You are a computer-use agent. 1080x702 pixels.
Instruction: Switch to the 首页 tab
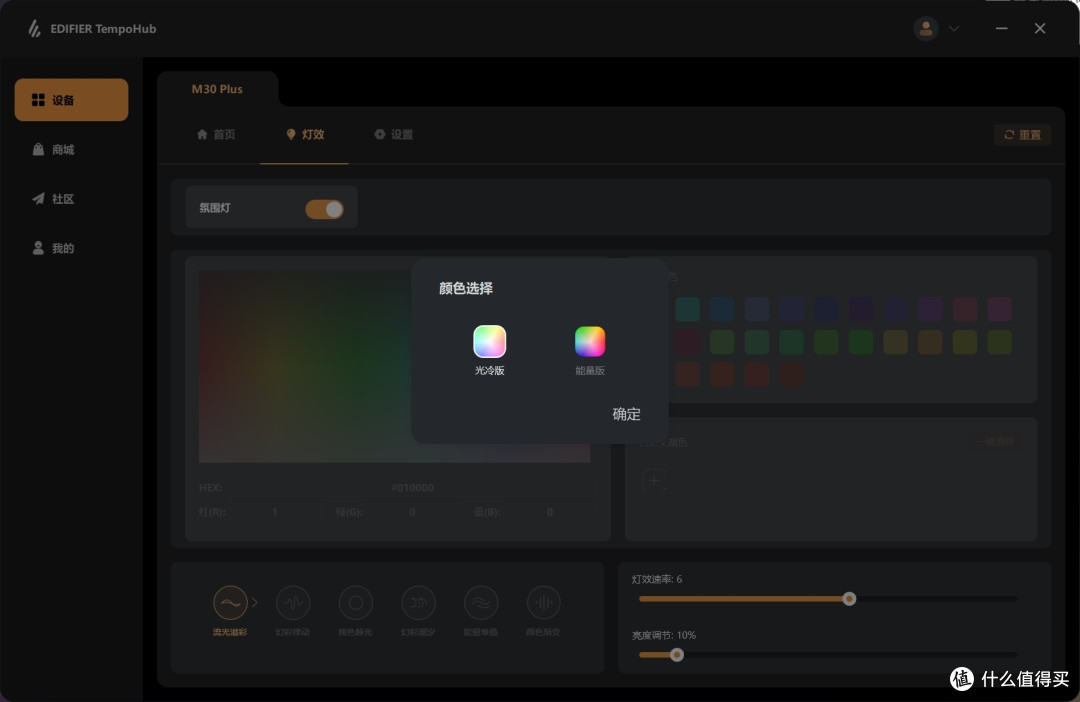[216, 134]
